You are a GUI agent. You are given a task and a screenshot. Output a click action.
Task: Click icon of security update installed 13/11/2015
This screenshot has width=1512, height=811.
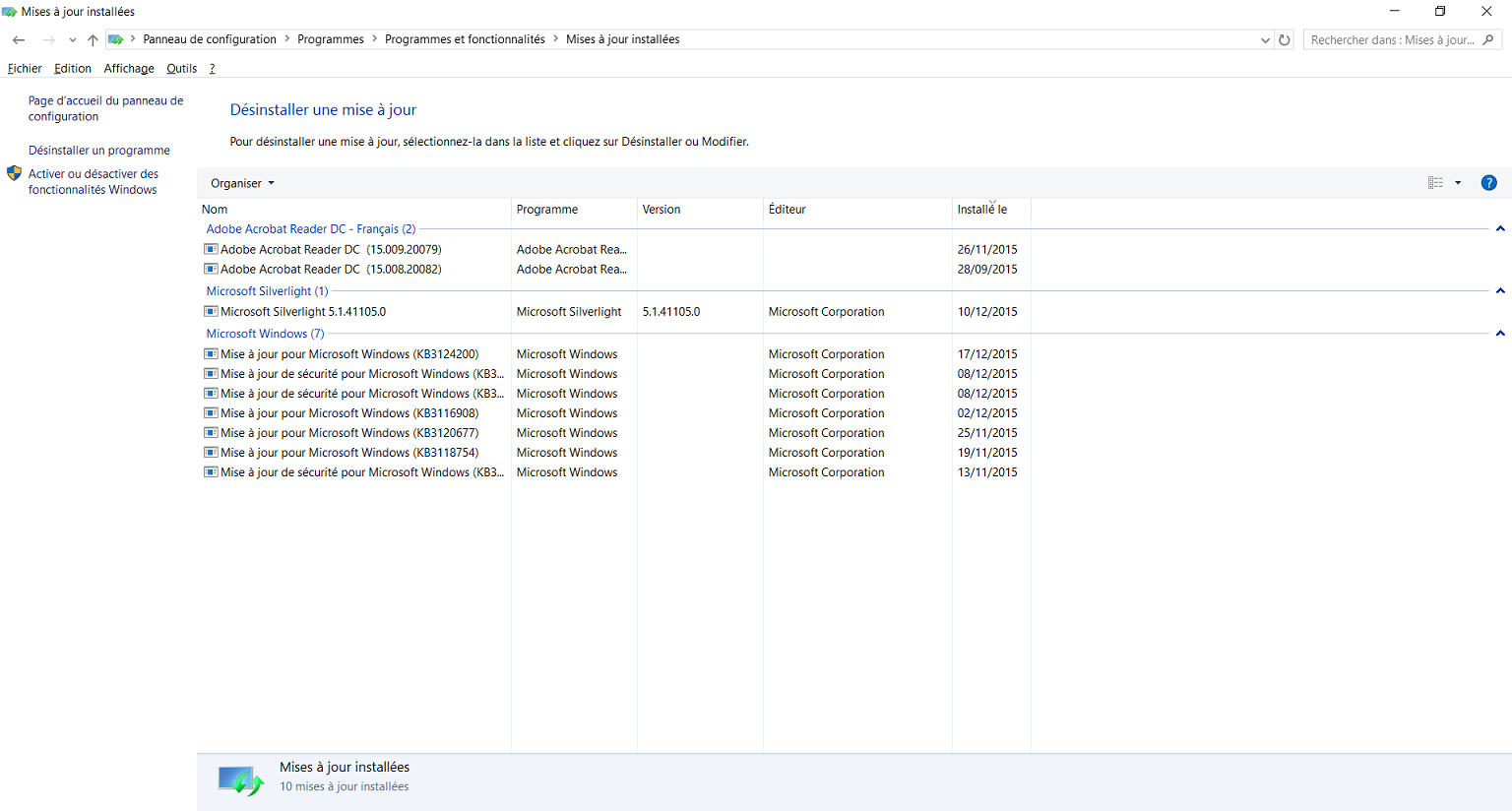(211, 472)
